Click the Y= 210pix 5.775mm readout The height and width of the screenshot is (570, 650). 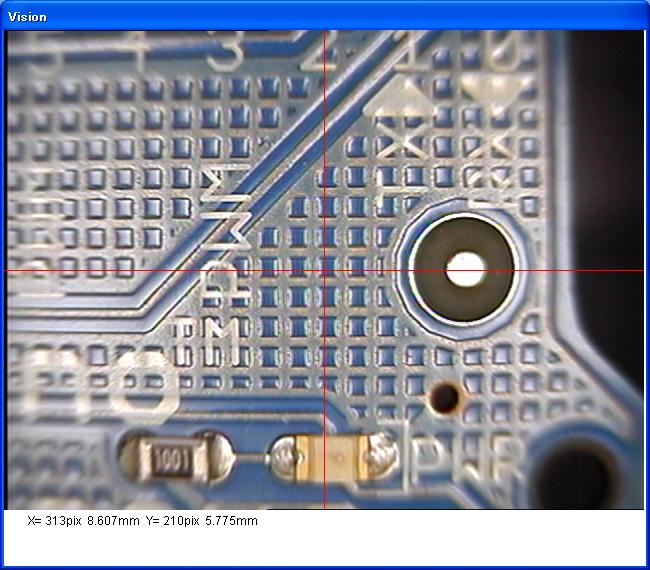201,521
